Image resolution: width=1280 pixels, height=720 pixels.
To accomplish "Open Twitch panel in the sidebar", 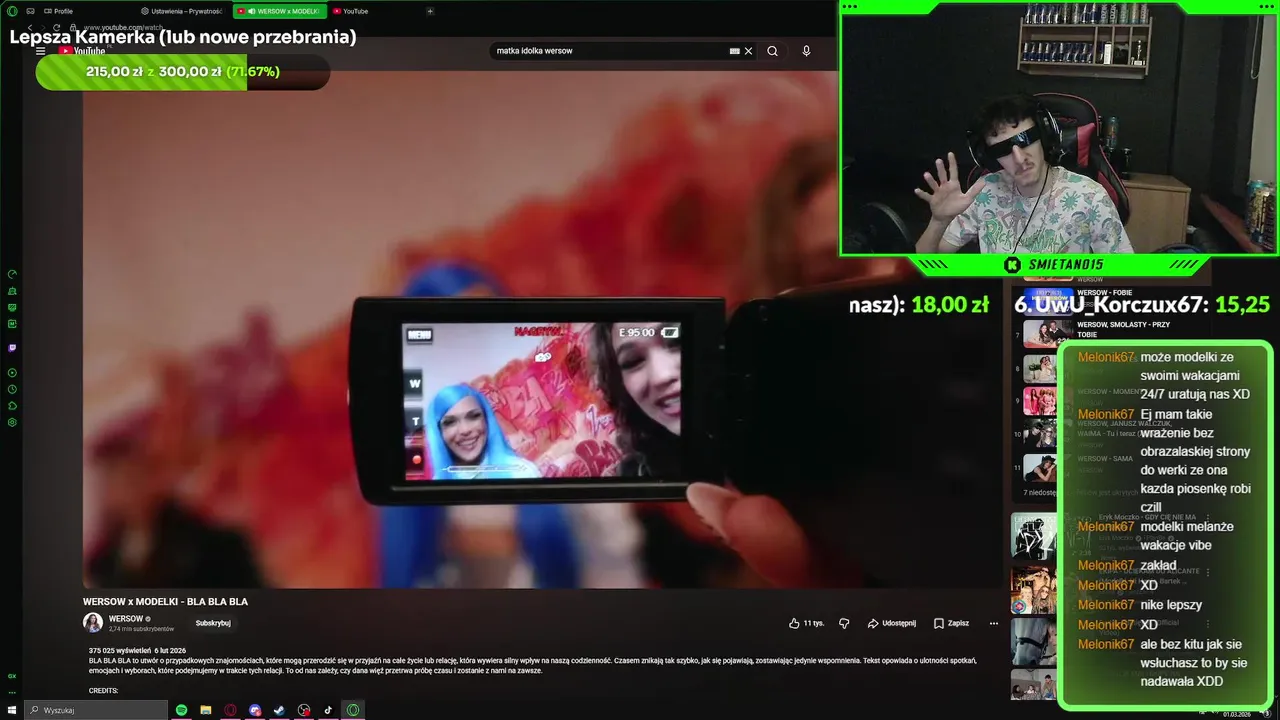I will pos(12,348).
